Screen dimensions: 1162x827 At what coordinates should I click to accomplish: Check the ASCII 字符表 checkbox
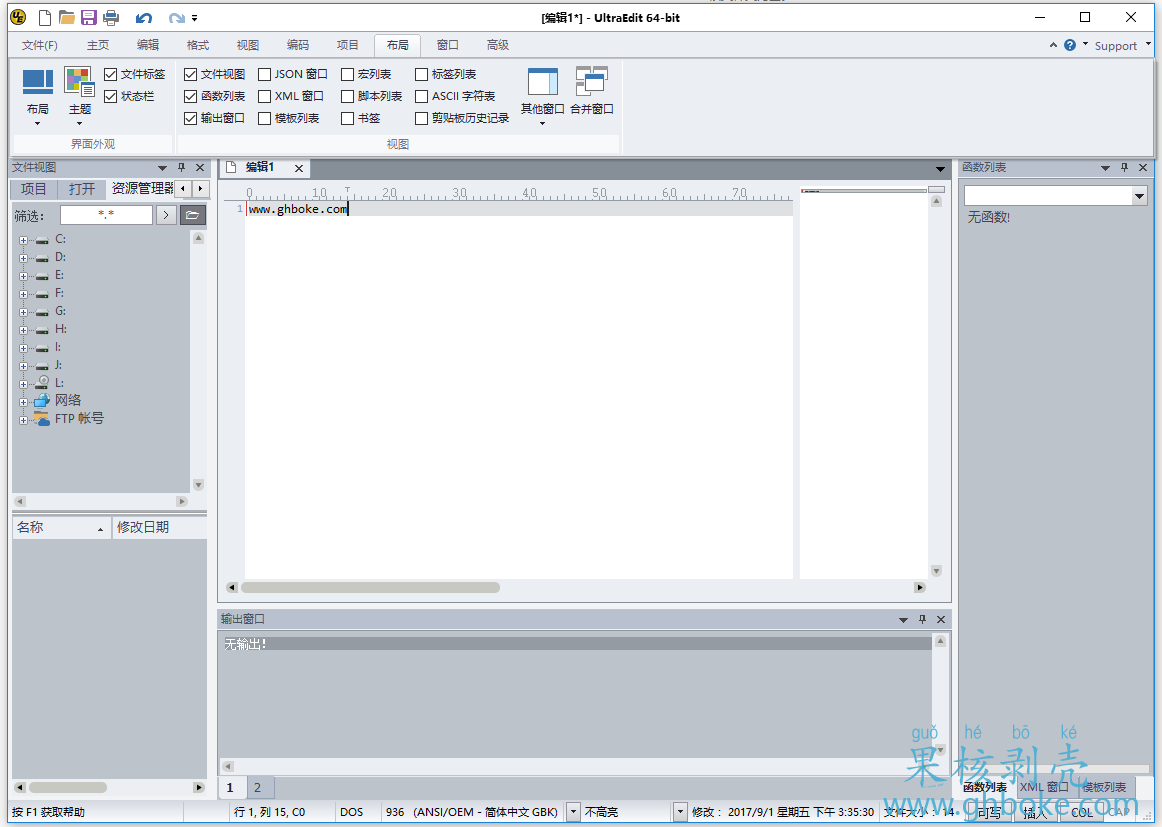(422, 96)
